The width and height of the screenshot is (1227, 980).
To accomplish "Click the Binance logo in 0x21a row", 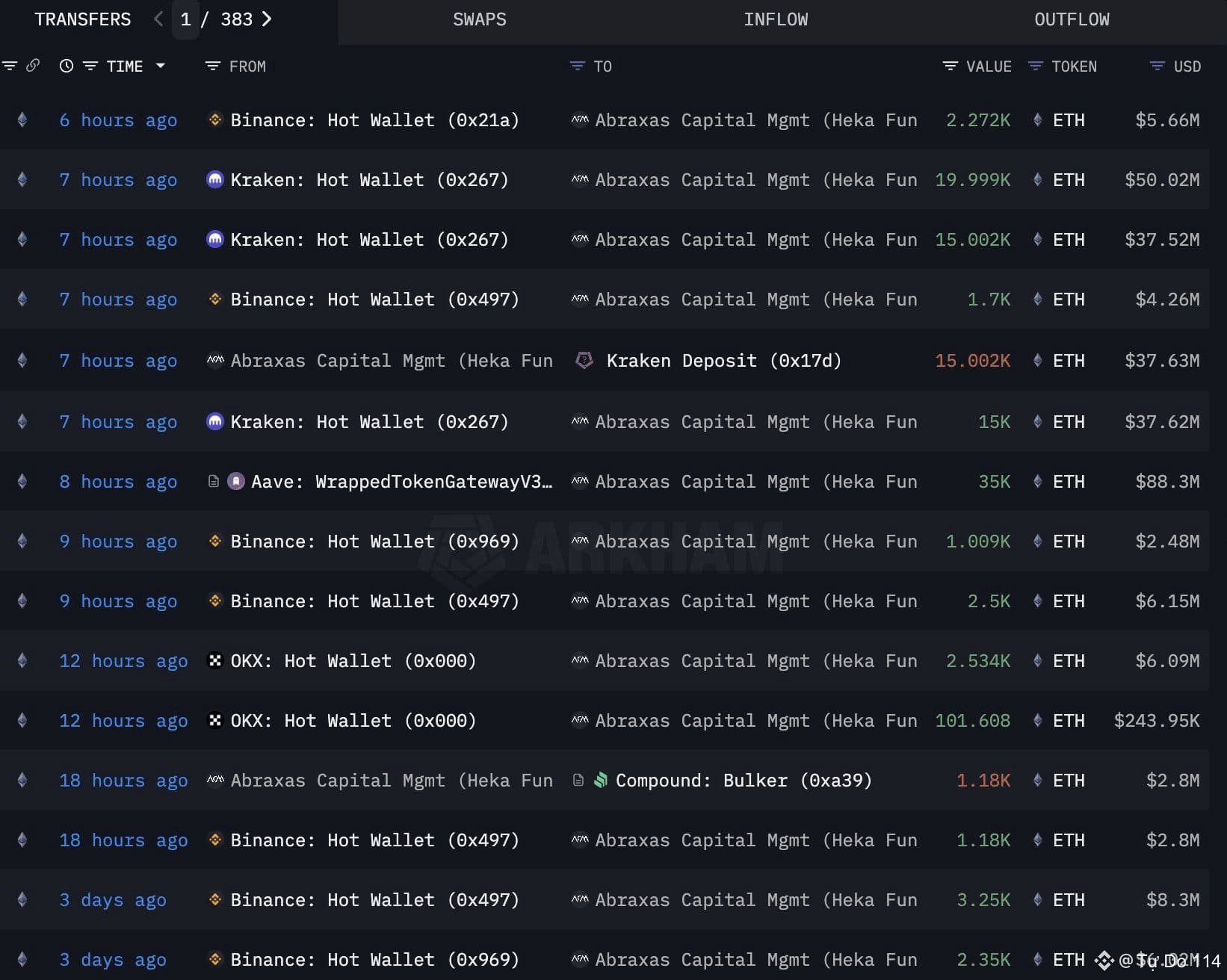I will [x=215, y=120].
